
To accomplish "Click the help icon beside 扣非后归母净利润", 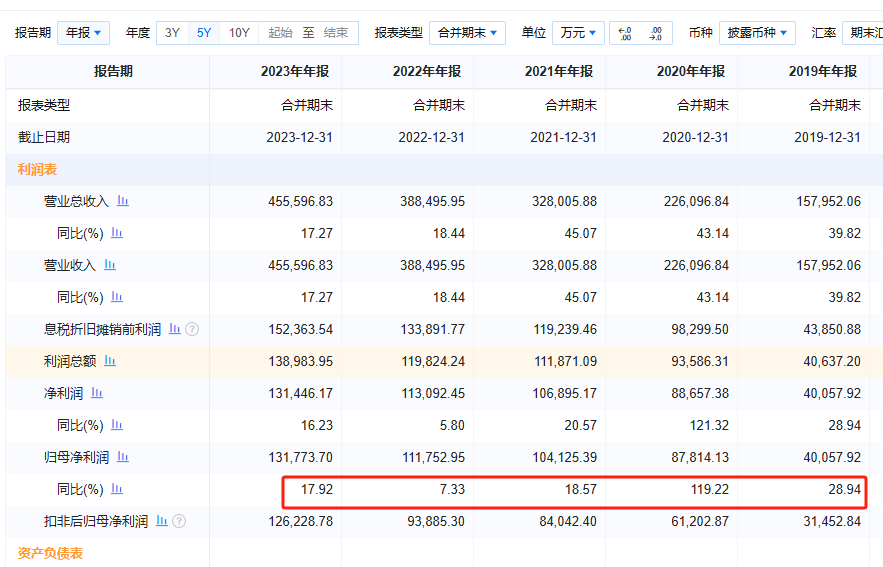I will pos(179,521).
